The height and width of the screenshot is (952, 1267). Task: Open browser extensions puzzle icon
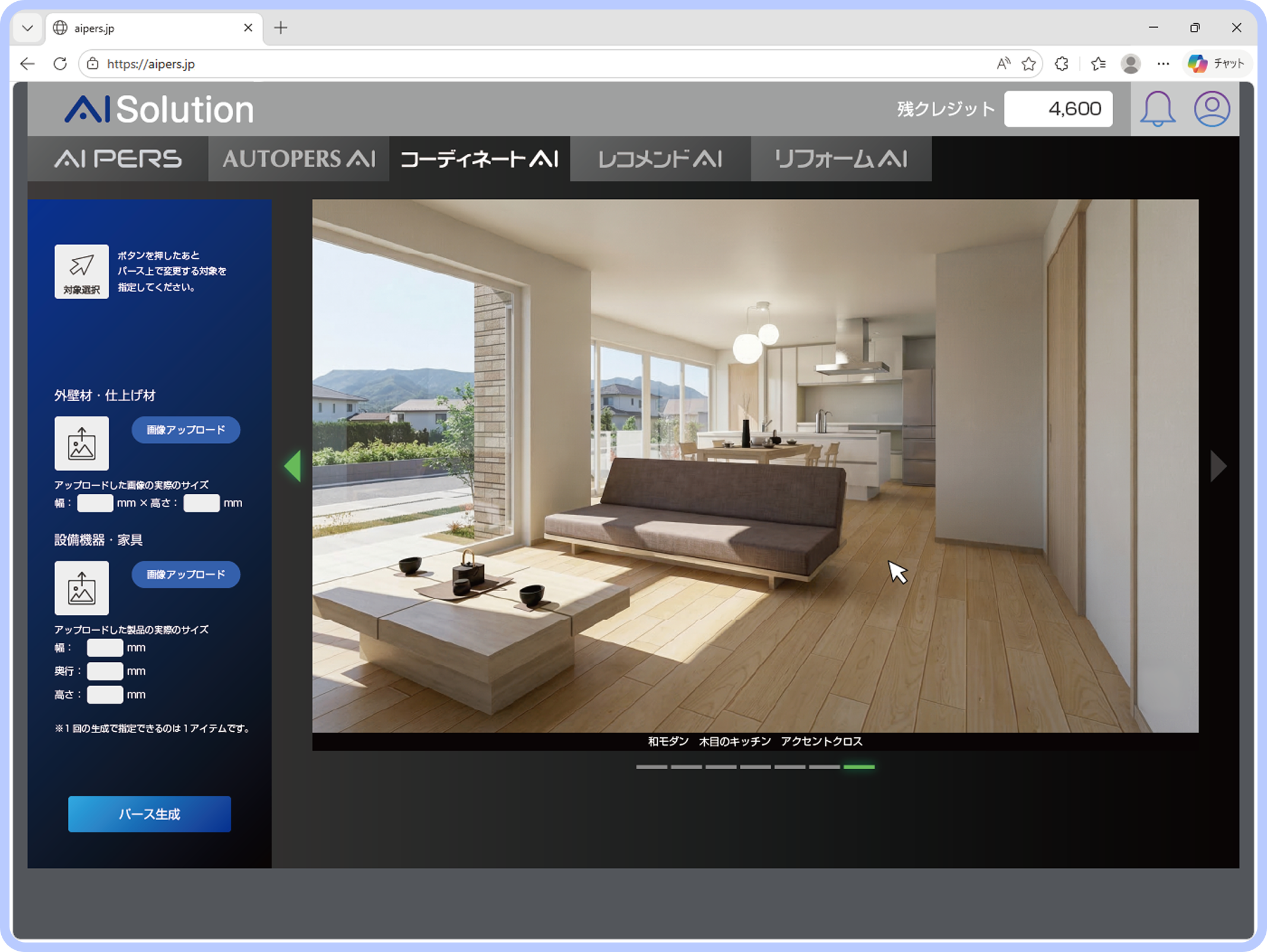(x=1062, y=64)
